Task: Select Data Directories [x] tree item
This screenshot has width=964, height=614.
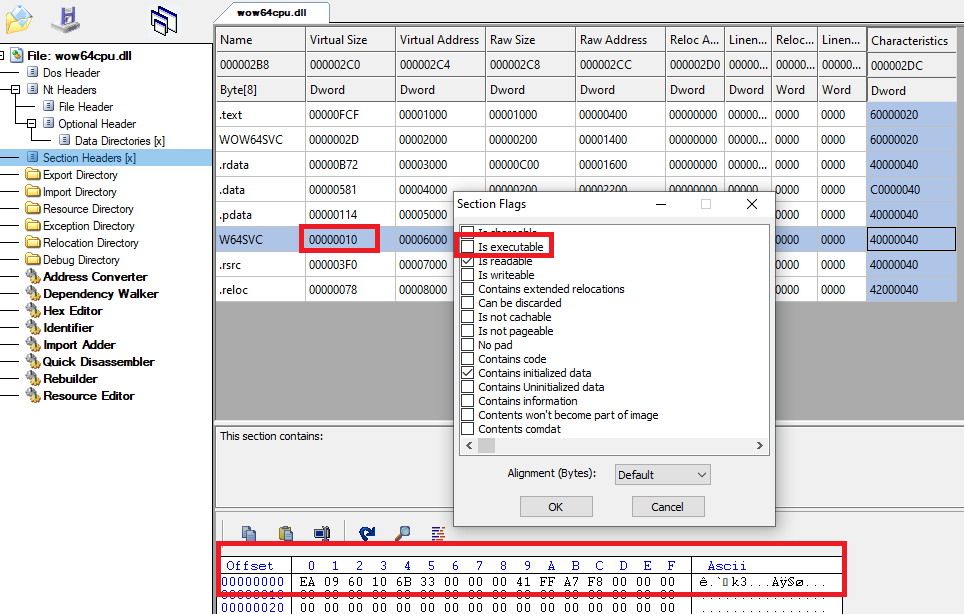Action: 120,141
